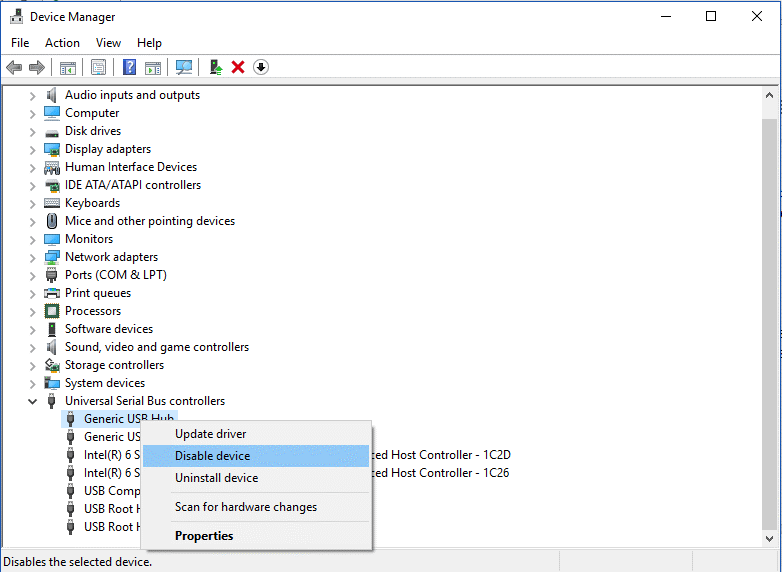Select Host Controller - 1C26 device

(x=440, y=473)
